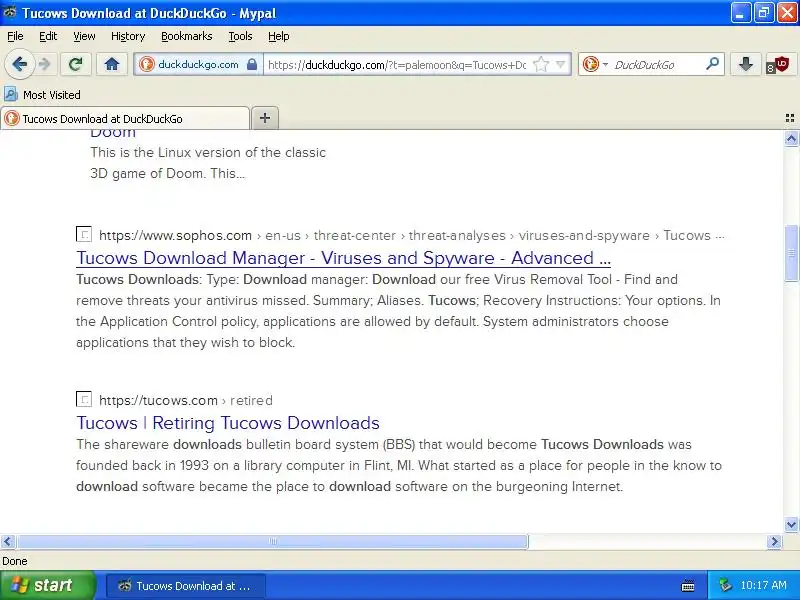The width and height of the screenshot is (800, 600).
Task: Click the vertical scrollbar up arrow
Action: [791, 138]
